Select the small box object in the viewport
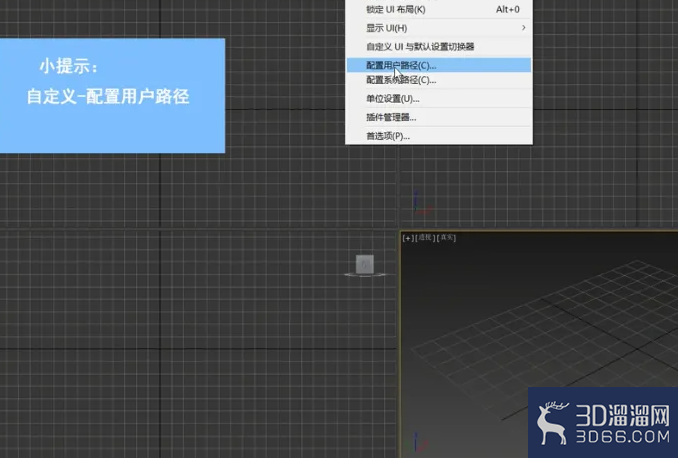Image resolution: width=678 pixels, height=458 pixels. pyautogui.click(x=365, y=264)
